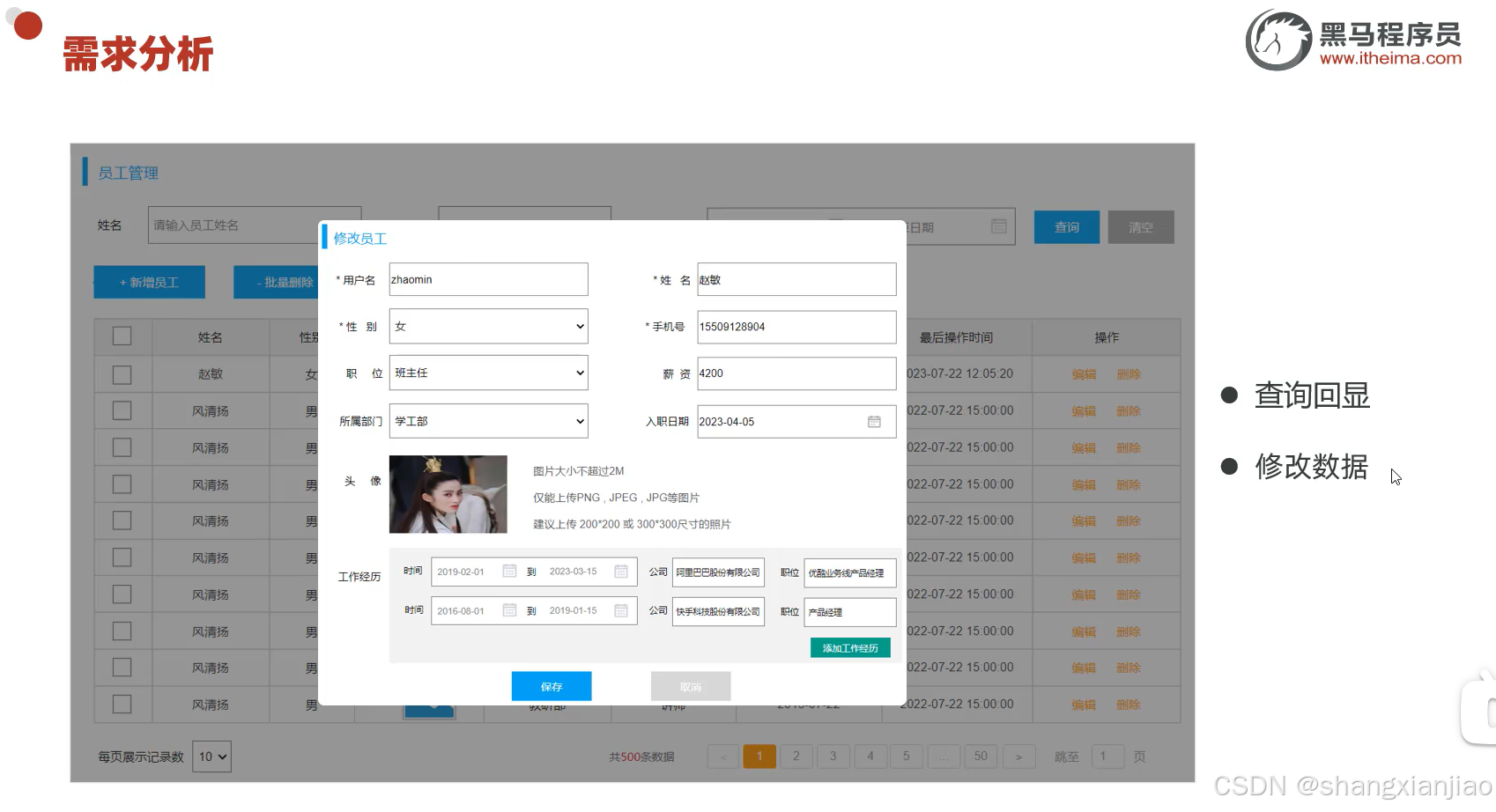Click the 添加工作经历 button
Screen dimensions: 1496x812
pos(848,647)
